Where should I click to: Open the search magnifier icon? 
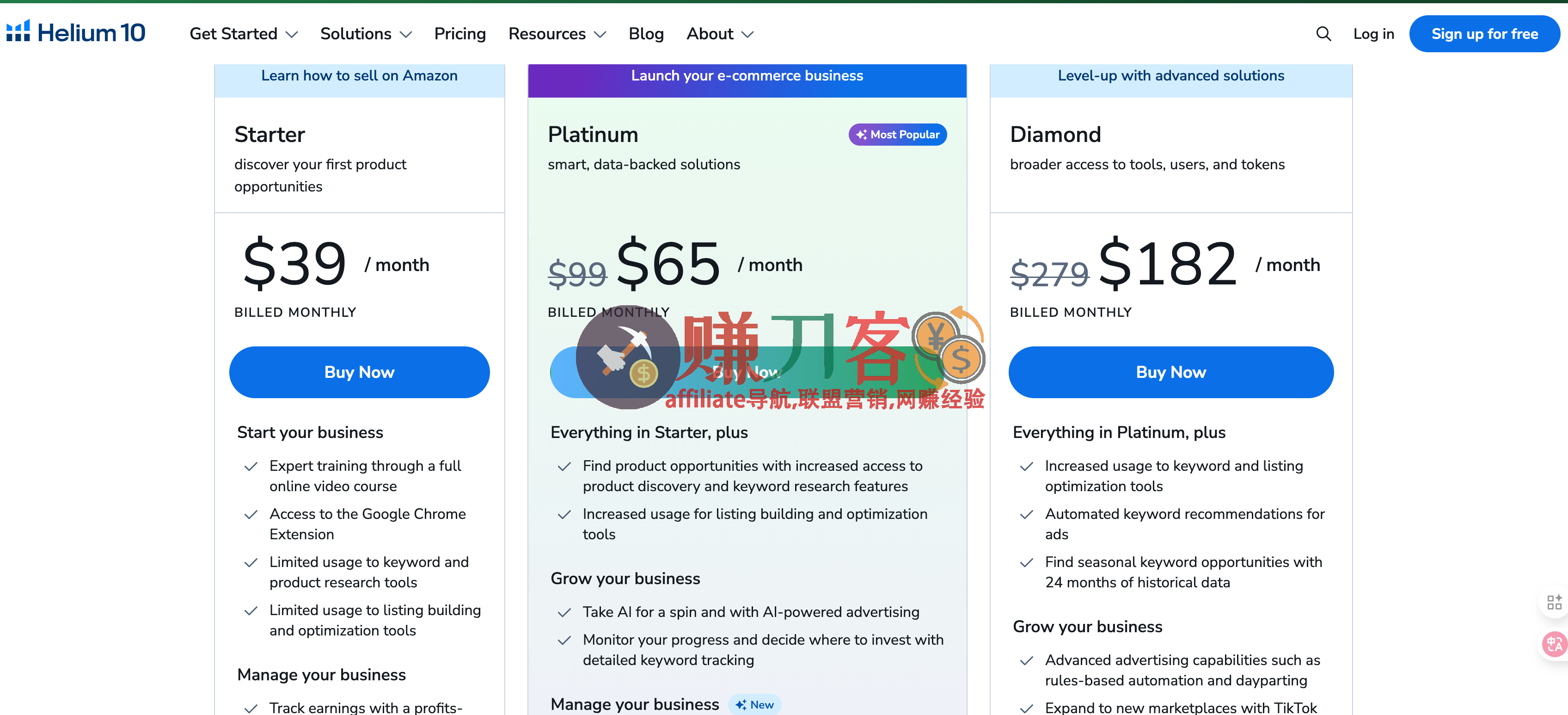point(1323,34)
